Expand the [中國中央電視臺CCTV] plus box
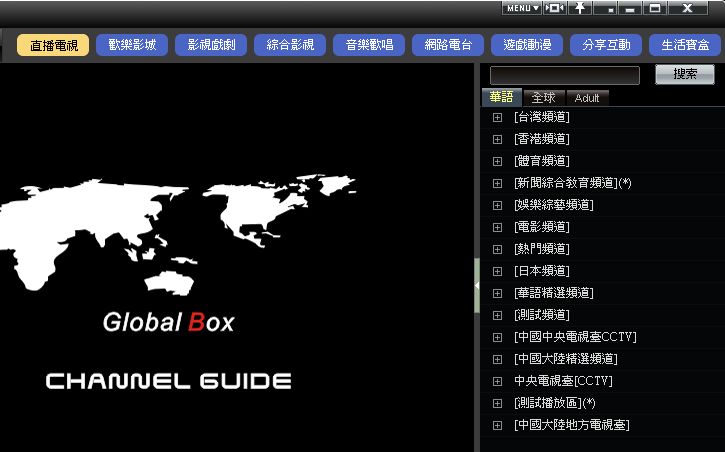The width and height of the screenshot is (725, 452). coord(498,337)
